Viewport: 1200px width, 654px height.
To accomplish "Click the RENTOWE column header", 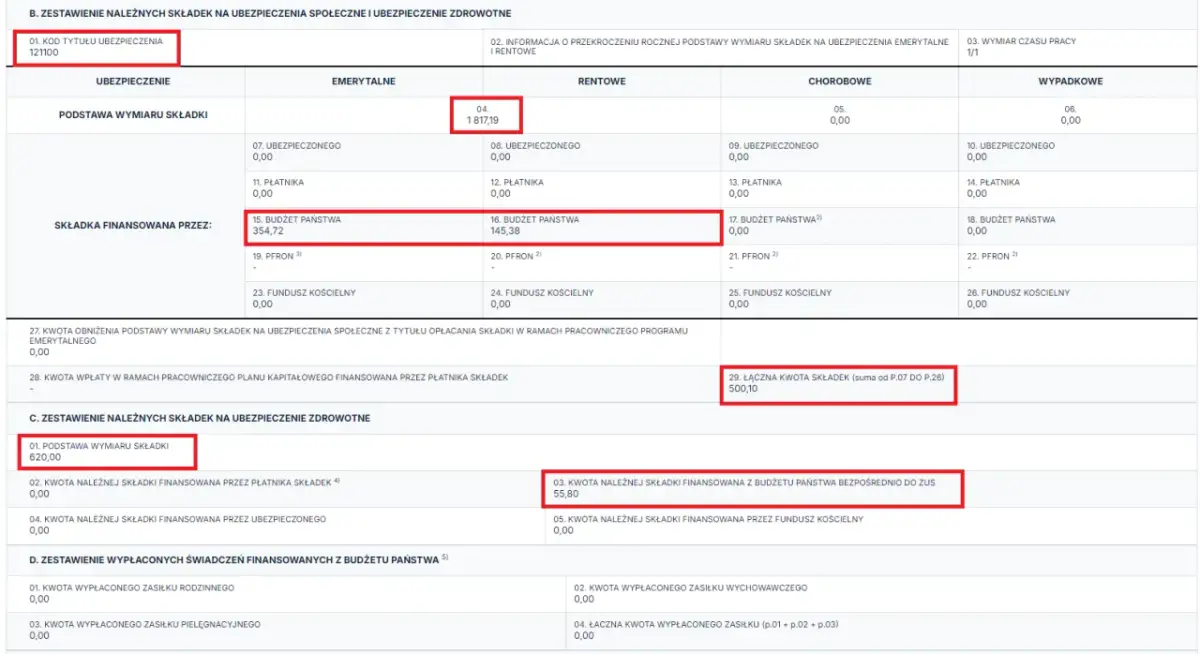I will (x=601, y=81).
